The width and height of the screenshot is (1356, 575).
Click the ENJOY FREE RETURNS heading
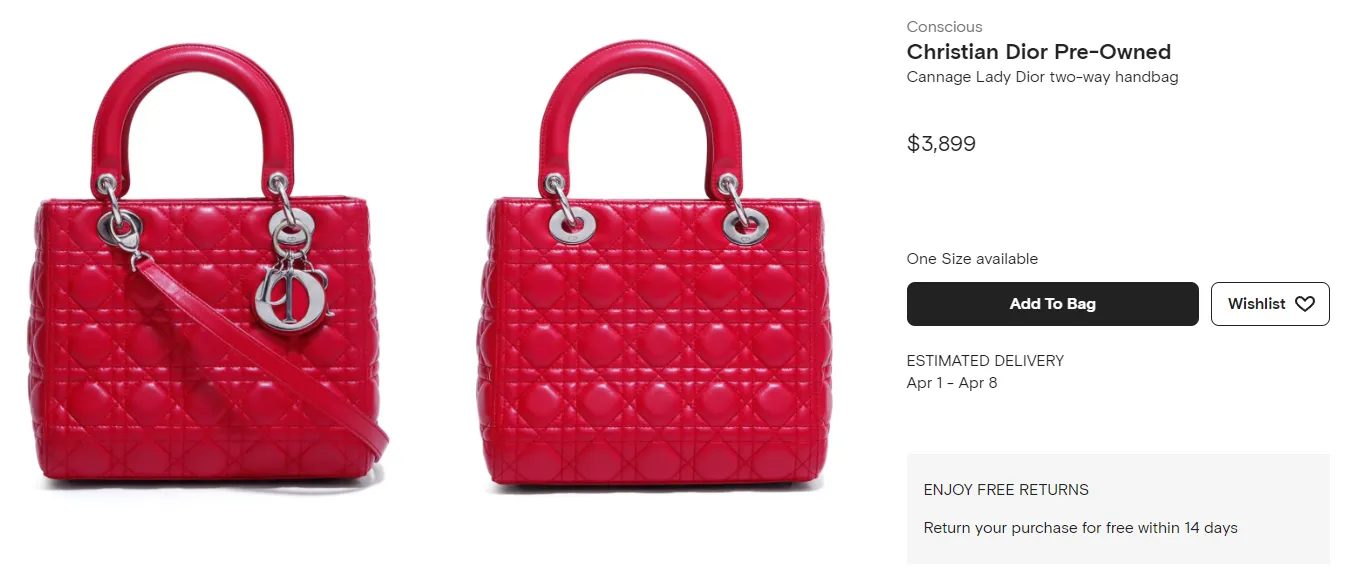tap(1006, 490)
